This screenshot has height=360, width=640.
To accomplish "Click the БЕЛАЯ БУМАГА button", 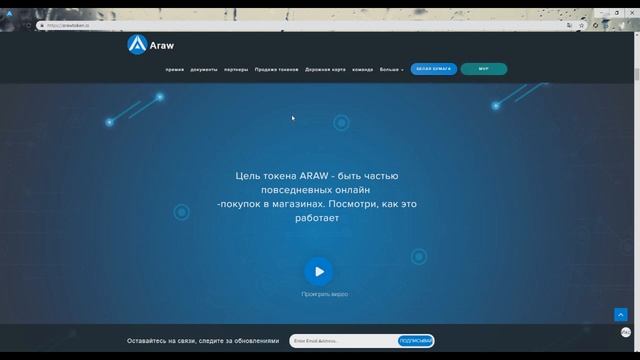I will coord(433,69).
